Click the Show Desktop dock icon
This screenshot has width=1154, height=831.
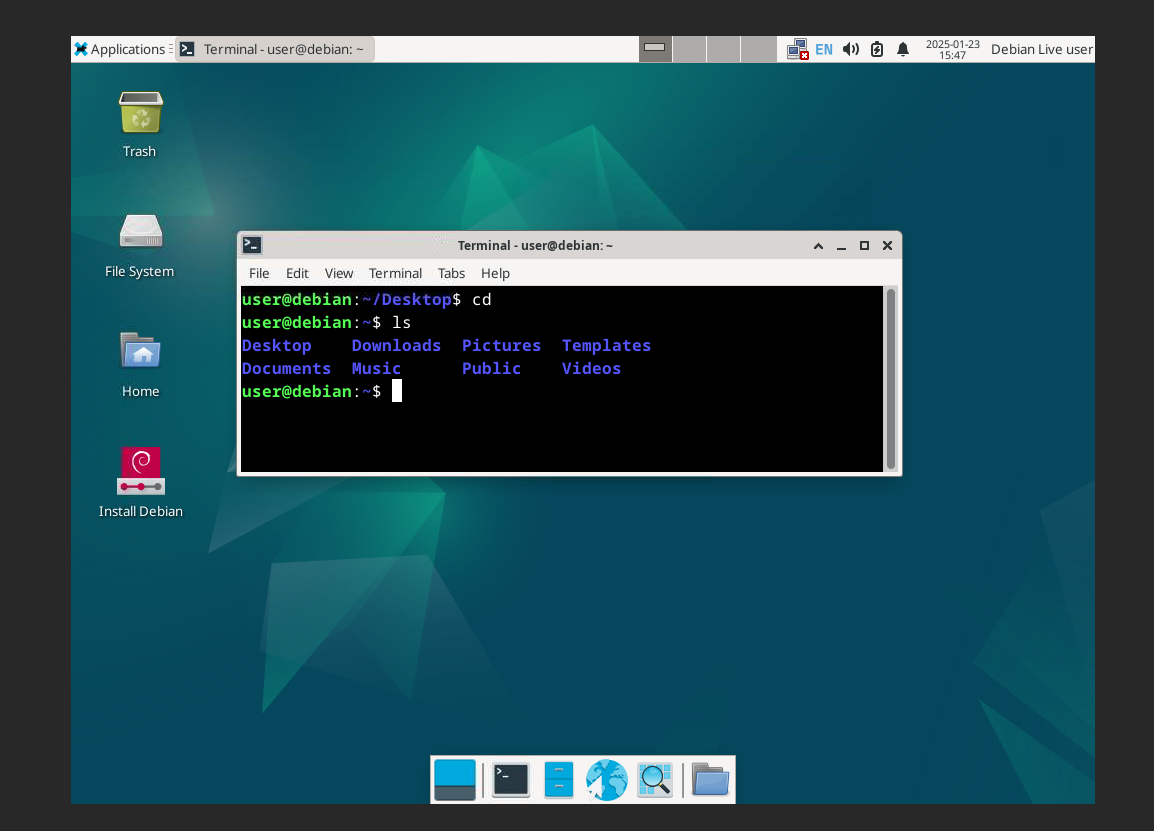[x=455, y=779]
